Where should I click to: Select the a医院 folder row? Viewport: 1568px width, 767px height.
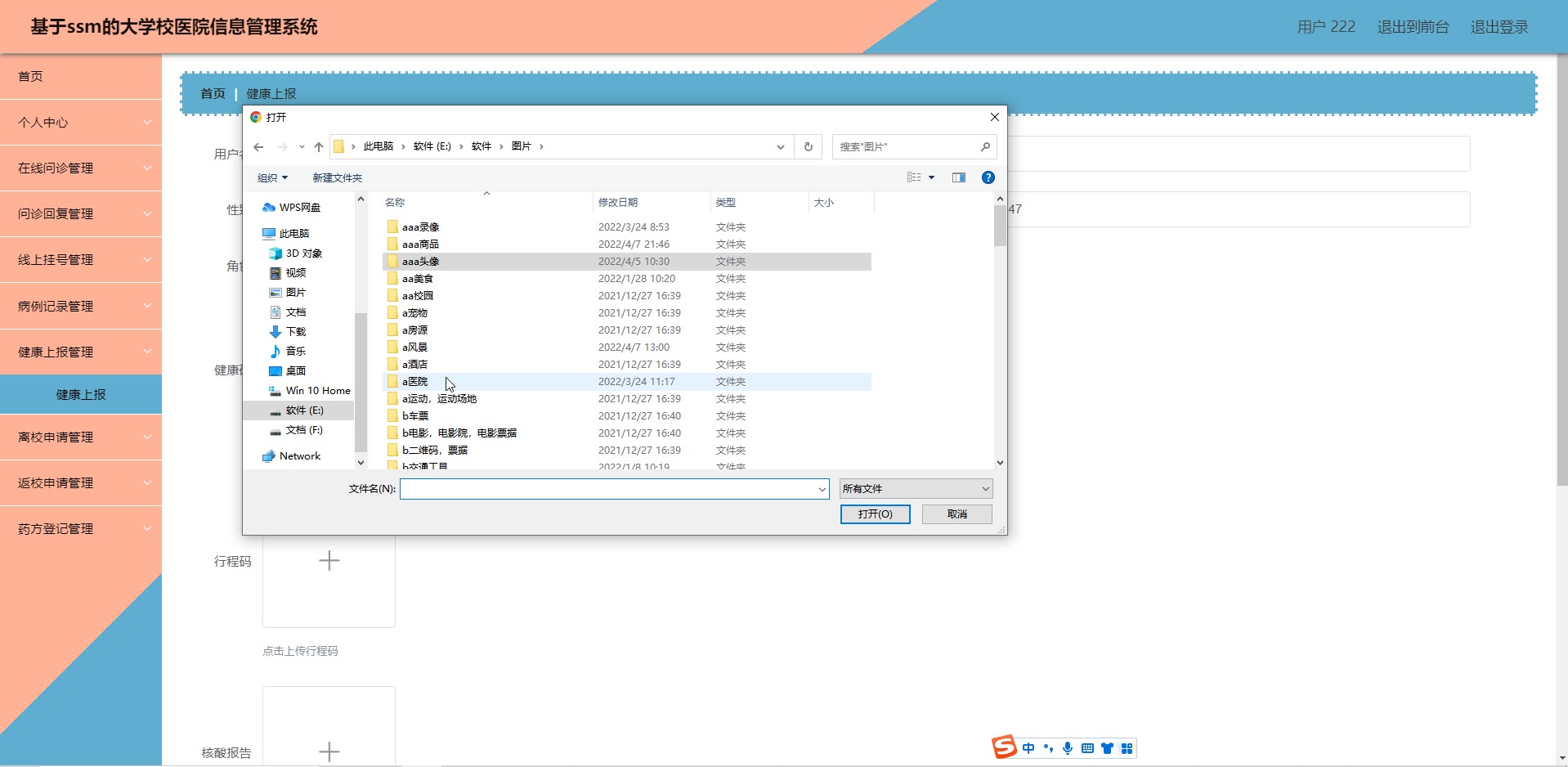click(x=627, y=382)
